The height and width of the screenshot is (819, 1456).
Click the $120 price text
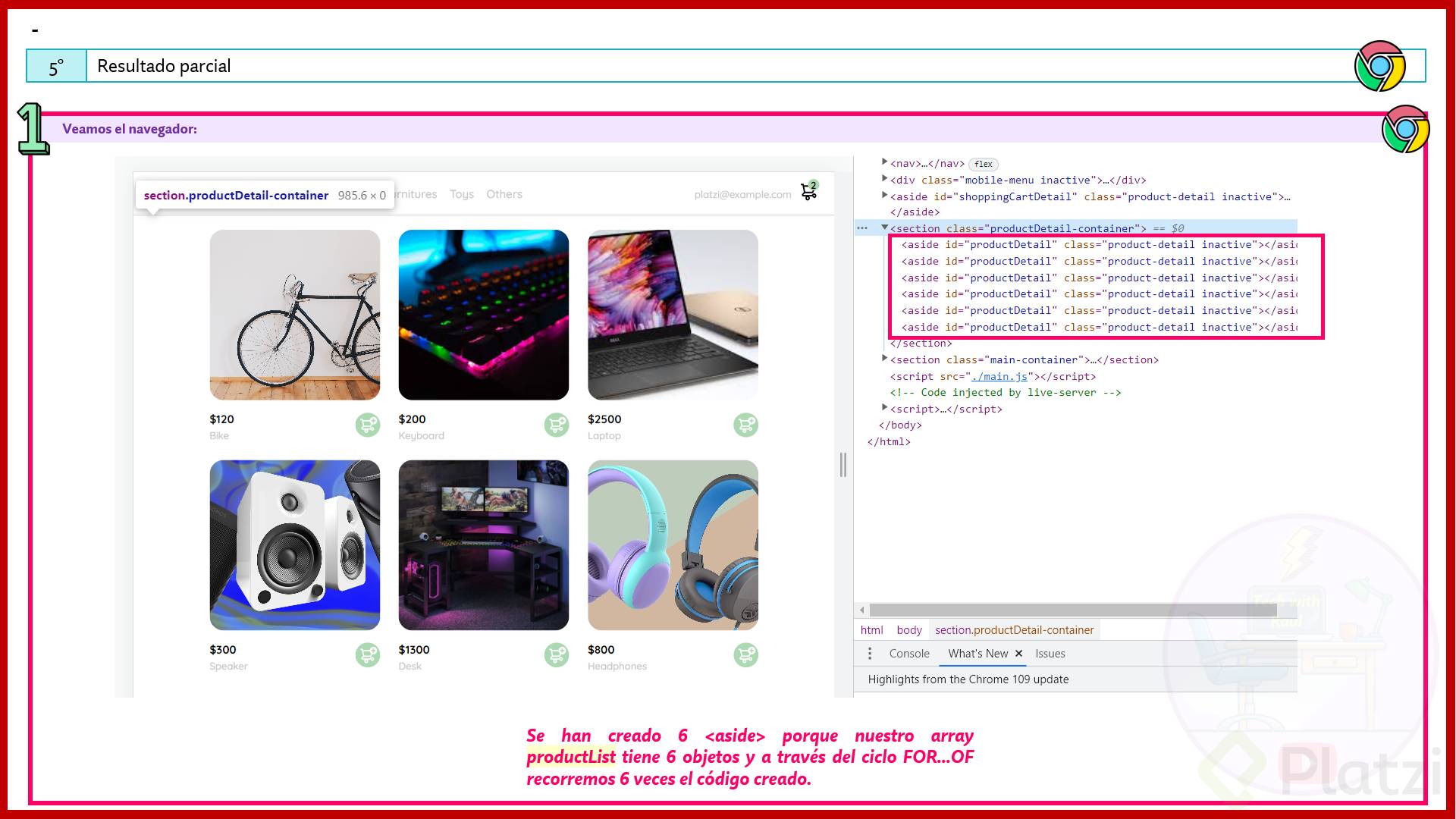[x=222, y=419]
